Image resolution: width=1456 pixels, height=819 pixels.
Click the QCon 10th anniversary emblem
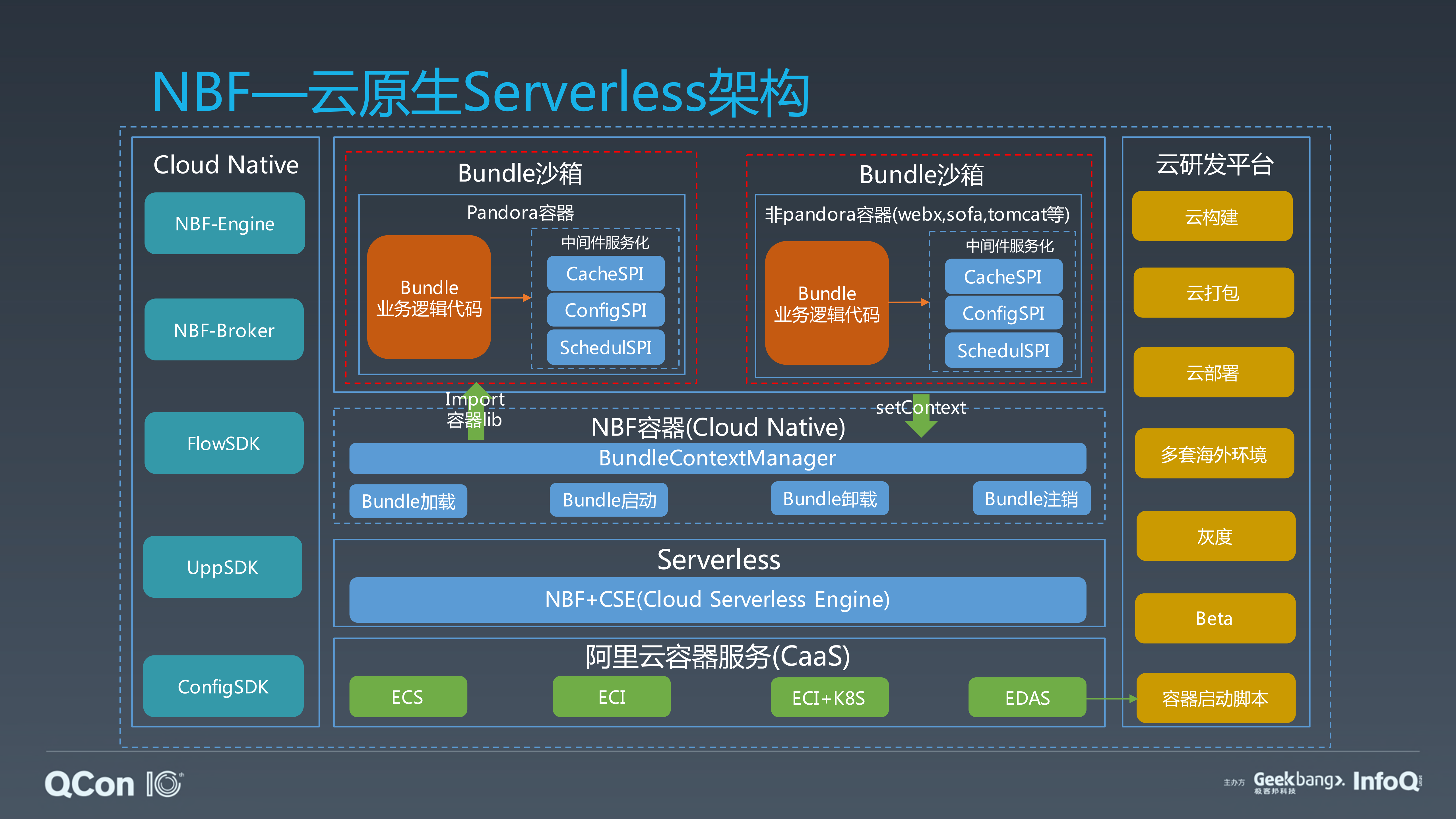(x=164, y=785)
